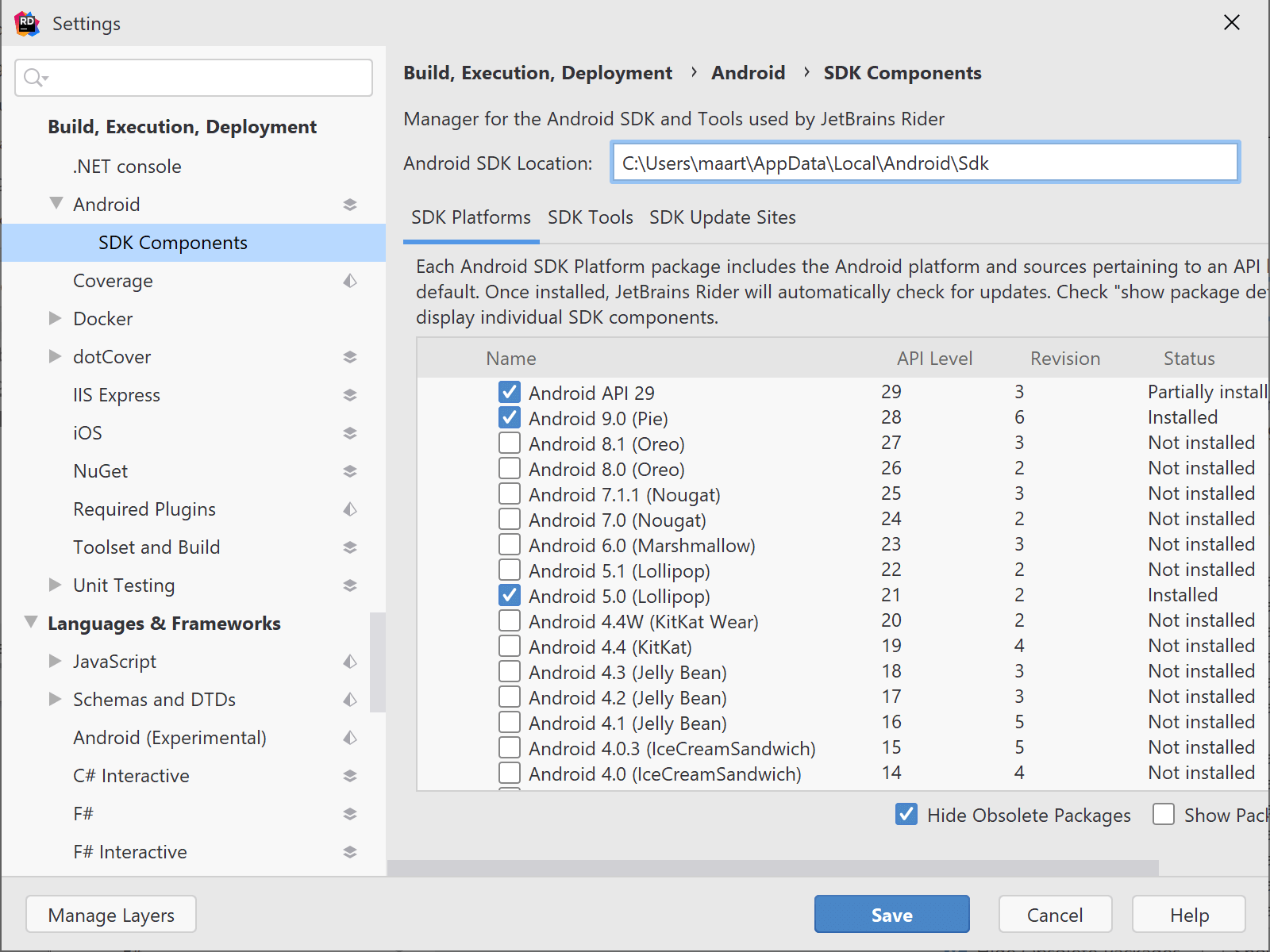Viewport: 1270px width, 952px height.
Task: Click the layer icon next to Unit Testing
Action: tap(350, 585)
